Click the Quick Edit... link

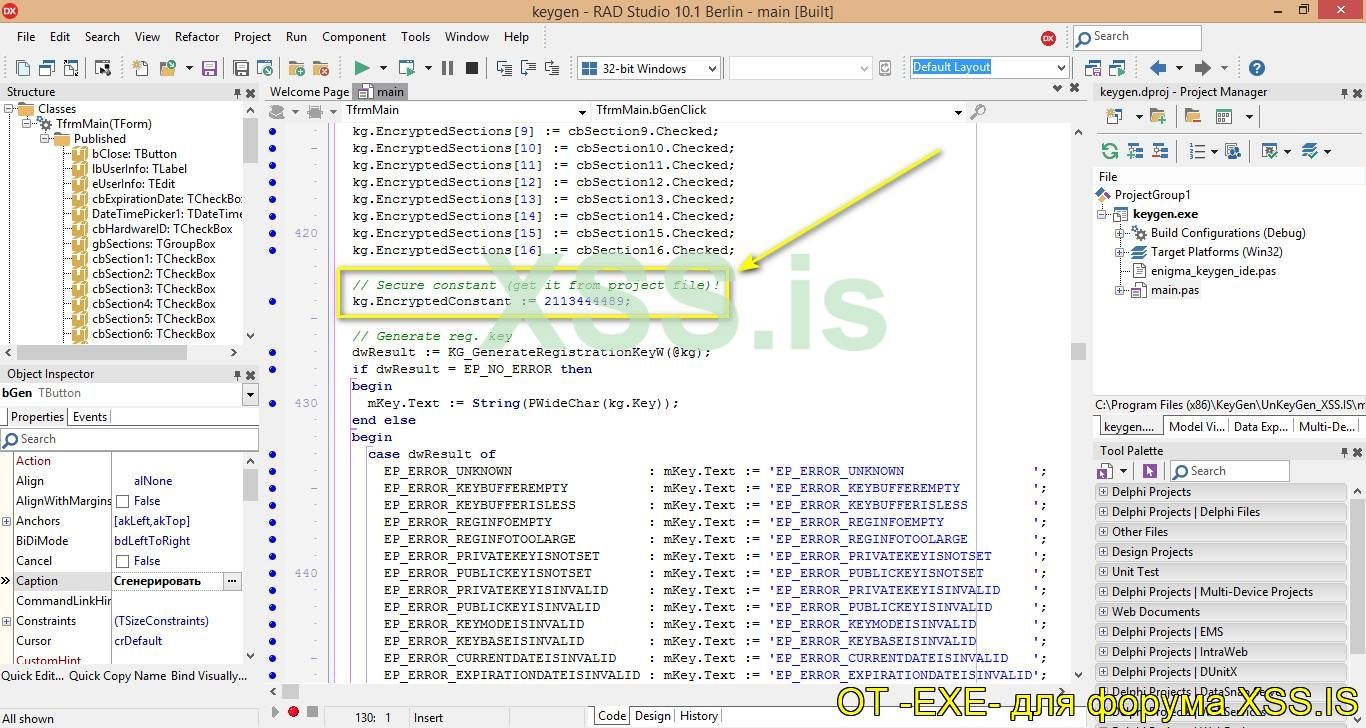point(33,676)
